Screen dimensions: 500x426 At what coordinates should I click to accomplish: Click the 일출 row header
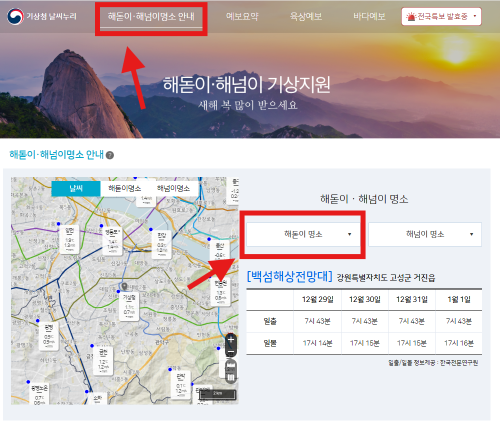pyautogui.click(x=270, y=321)
